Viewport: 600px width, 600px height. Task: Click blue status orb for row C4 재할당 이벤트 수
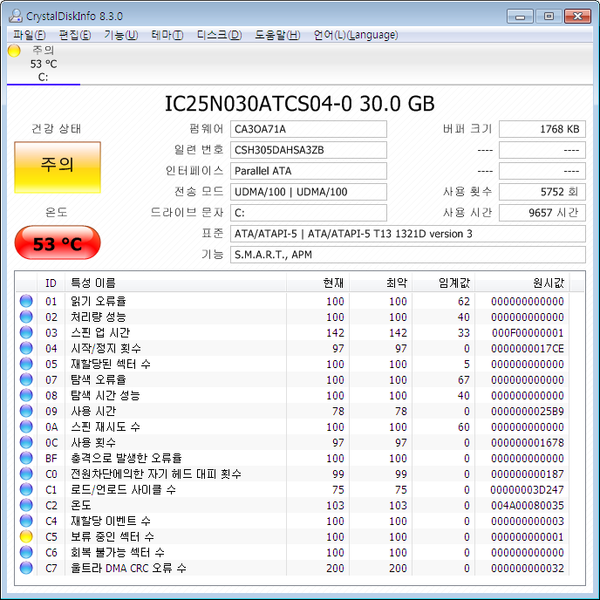26,521
